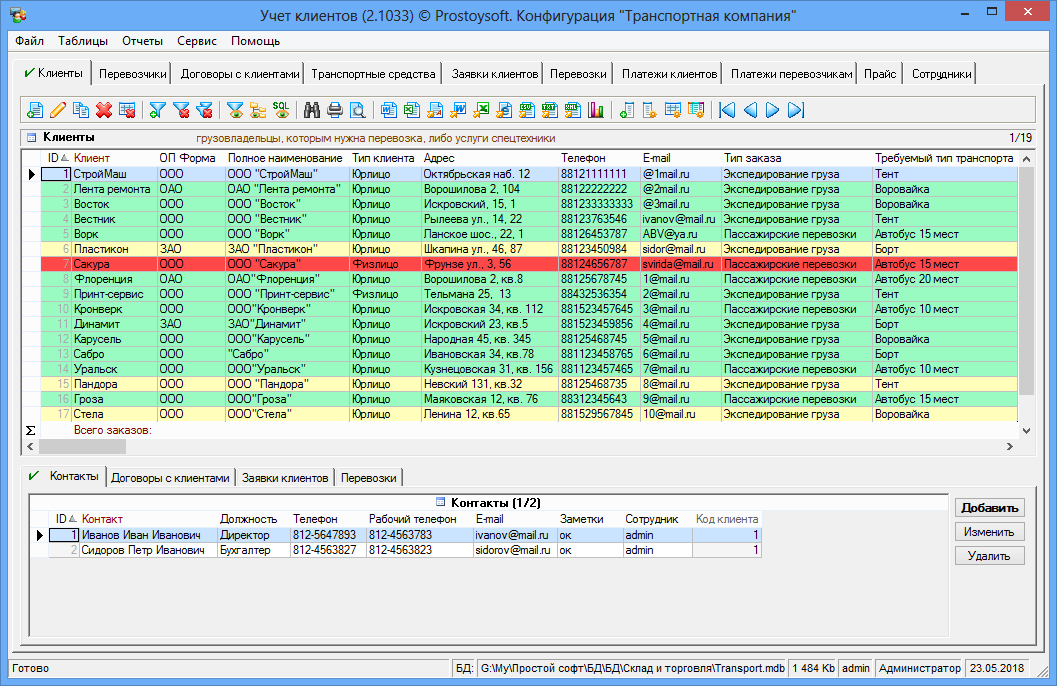The image size is (1057, 686).
Task: Click the clients table scroll down arrow
Action: (x=1026, y=431)
